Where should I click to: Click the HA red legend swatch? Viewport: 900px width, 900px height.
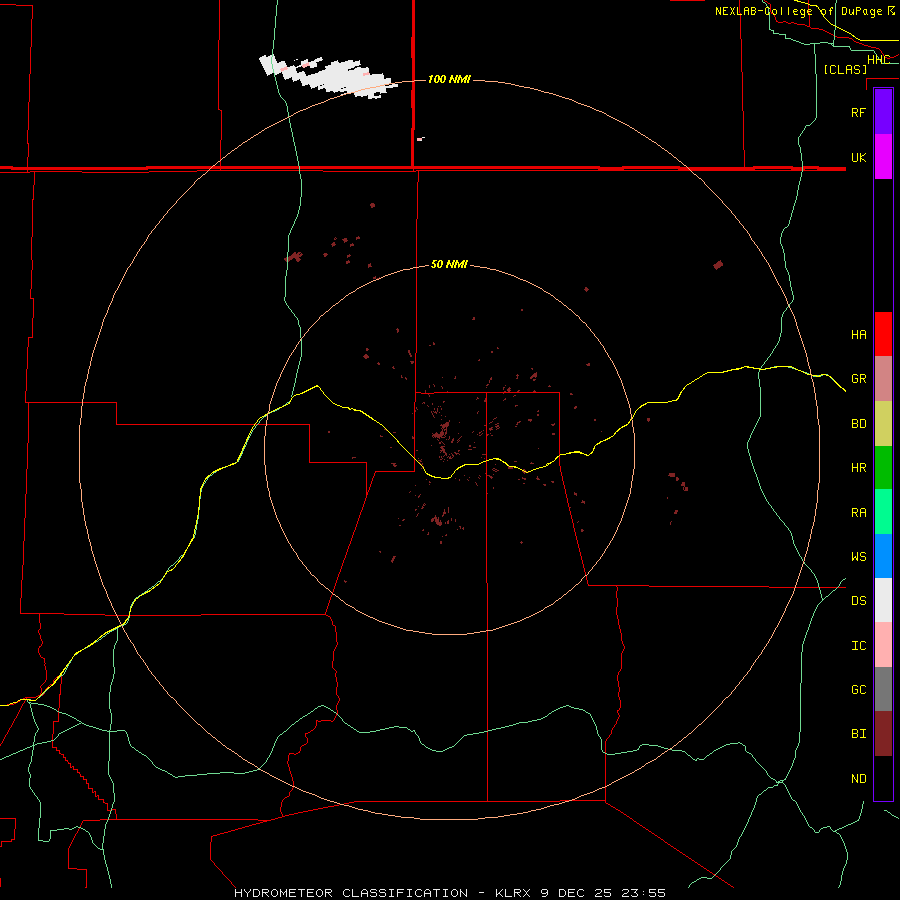pyautogui.click(x=883, y=334)
